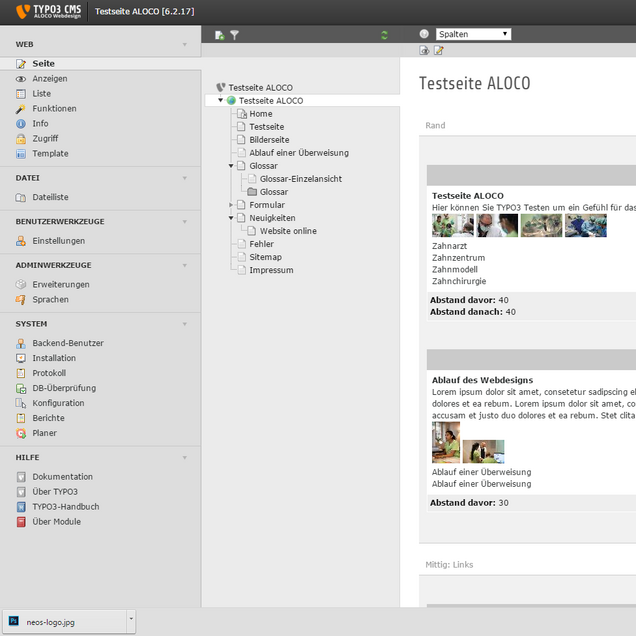Open the Berichte reports icon

tap(21, 418)
